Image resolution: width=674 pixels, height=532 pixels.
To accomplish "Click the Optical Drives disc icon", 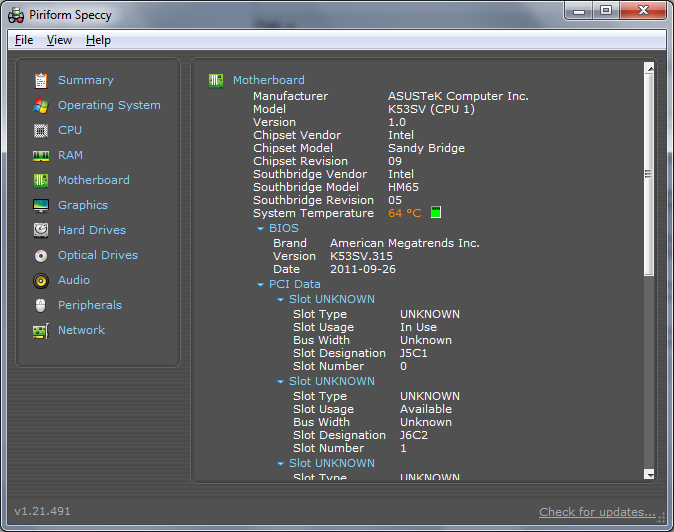I will pos(41,256).
